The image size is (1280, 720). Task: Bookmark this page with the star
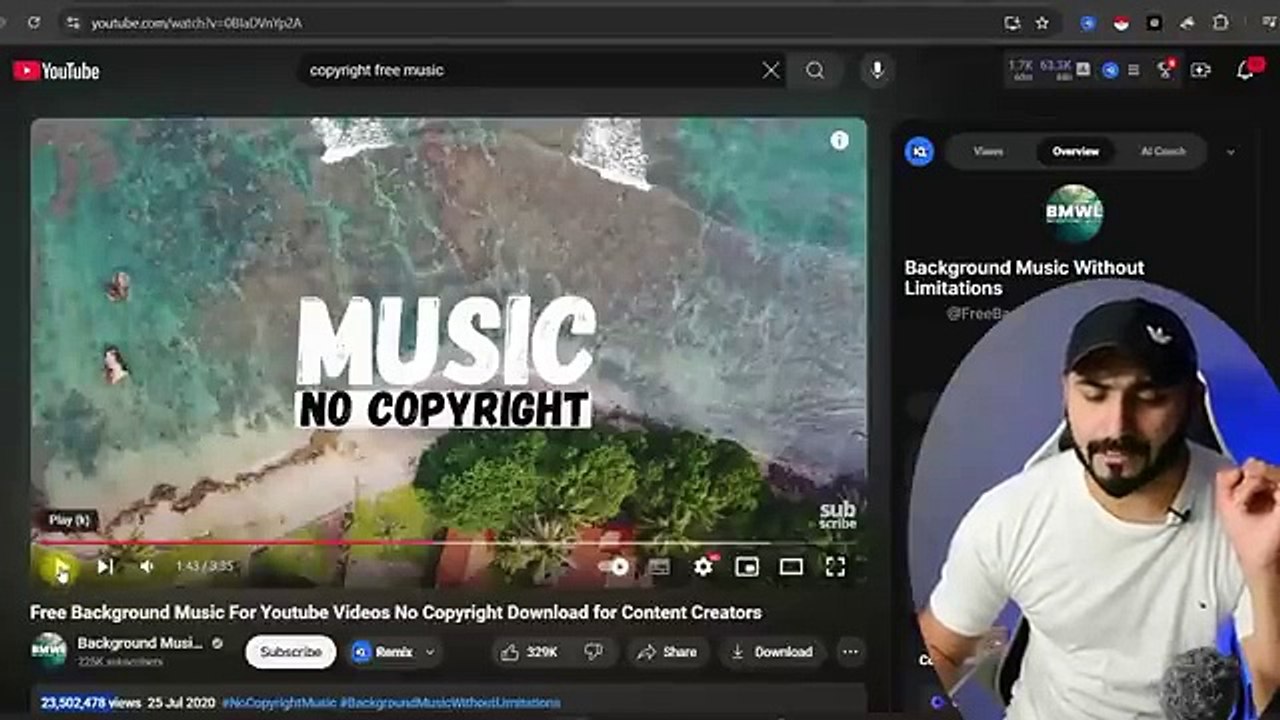click(1042, 22)
